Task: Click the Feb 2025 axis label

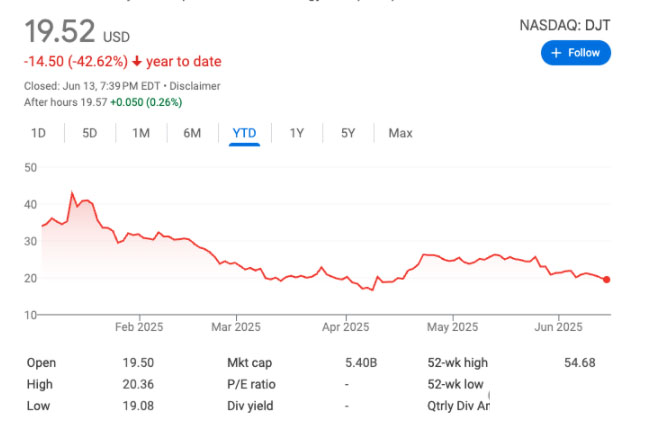Action: point(138,326)
